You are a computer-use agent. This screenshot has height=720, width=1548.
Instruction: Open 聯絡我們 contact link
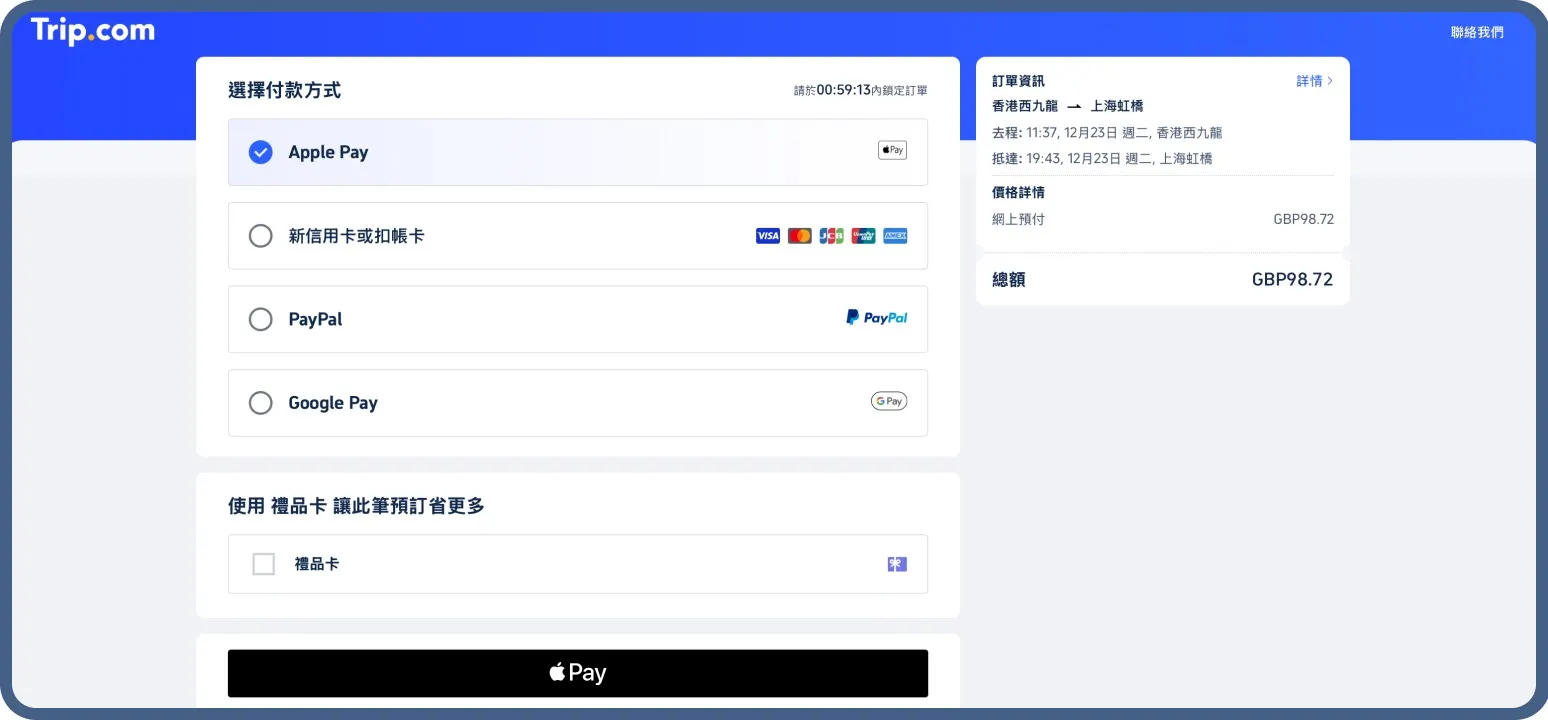click(x=1477, y=32)
